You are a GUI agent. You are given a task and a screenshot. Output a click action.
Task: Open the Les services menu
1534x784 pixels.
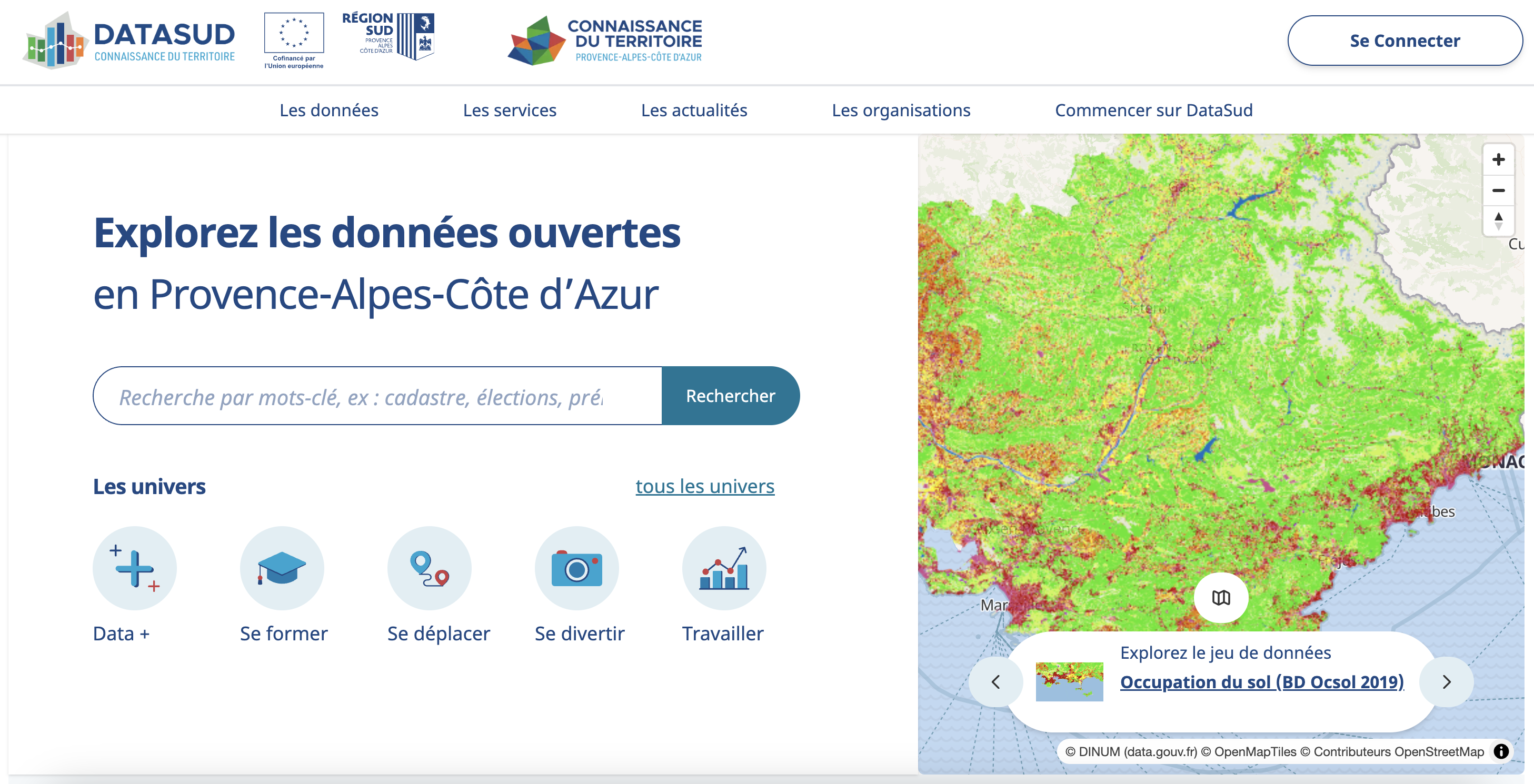point(509,110)
